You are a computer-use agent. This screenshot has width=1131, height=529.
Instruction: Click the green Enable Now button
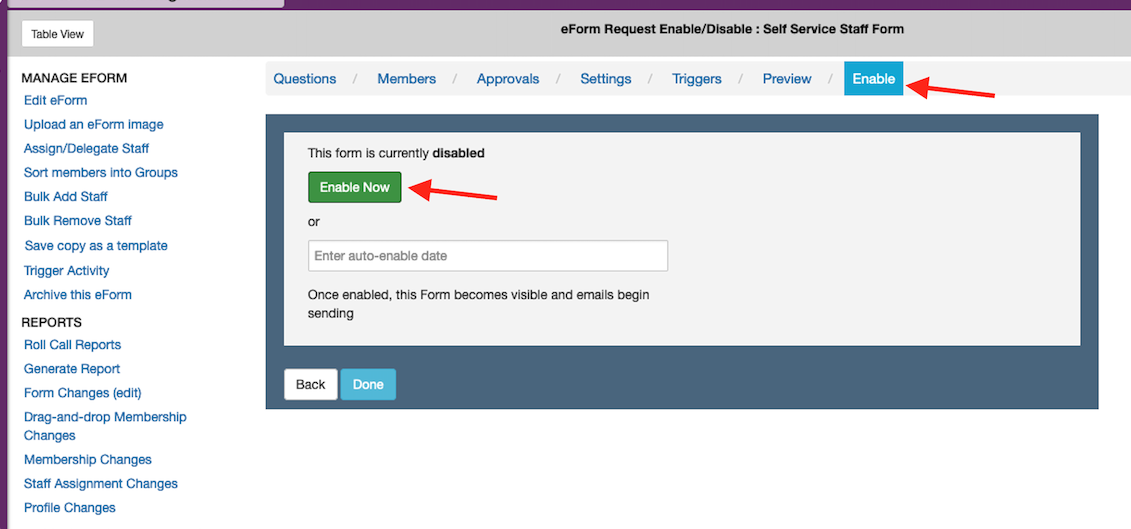pos(354,188)
